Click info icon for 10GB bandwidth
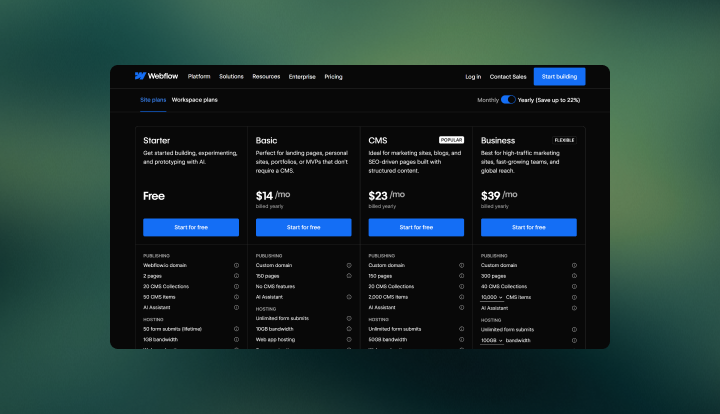This screenshot has width=720, height=414. click(349, 329)
